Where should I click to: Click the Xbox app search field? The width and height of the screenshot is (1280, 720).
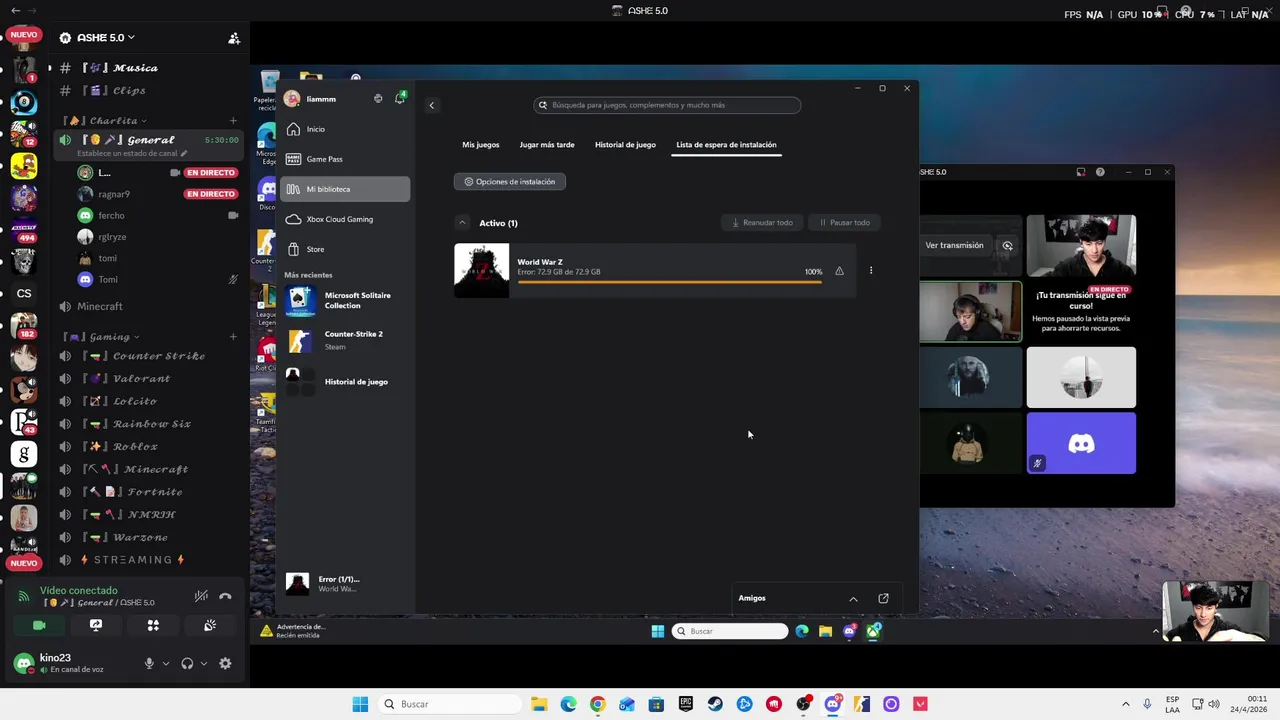[667, 105]
